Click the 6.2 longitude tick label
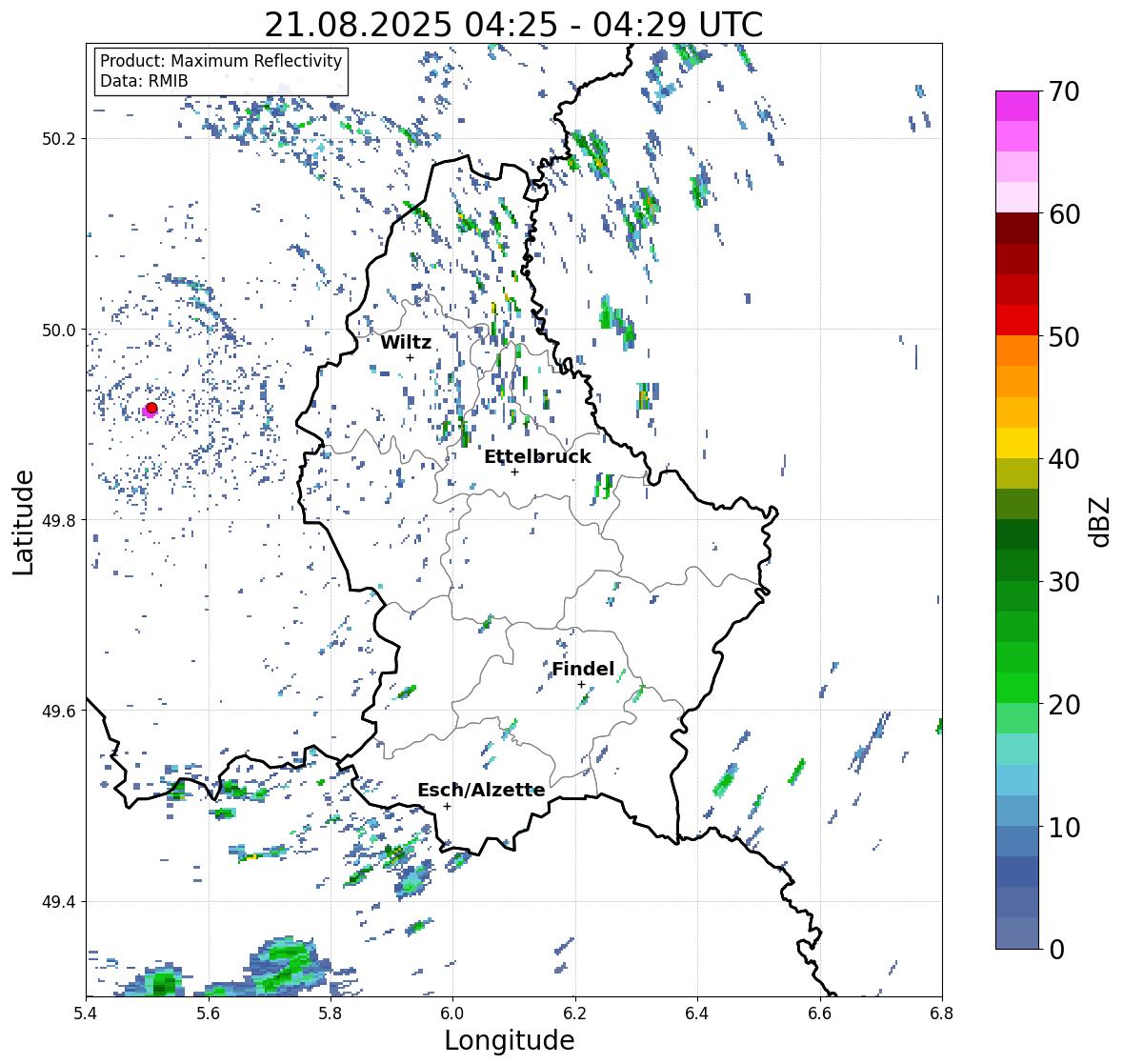 pyautogui.click(x=574, y=1014)
